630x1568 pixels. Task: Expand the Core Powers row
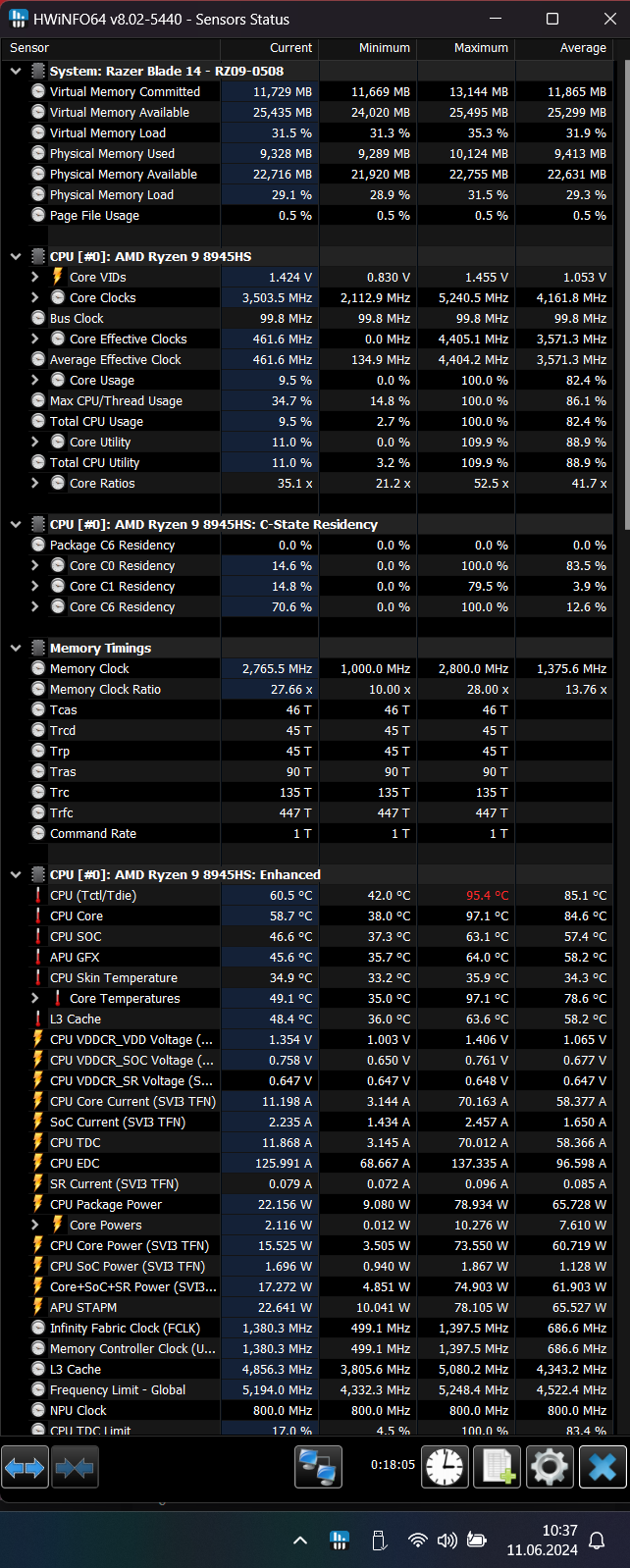[35, 1225]
